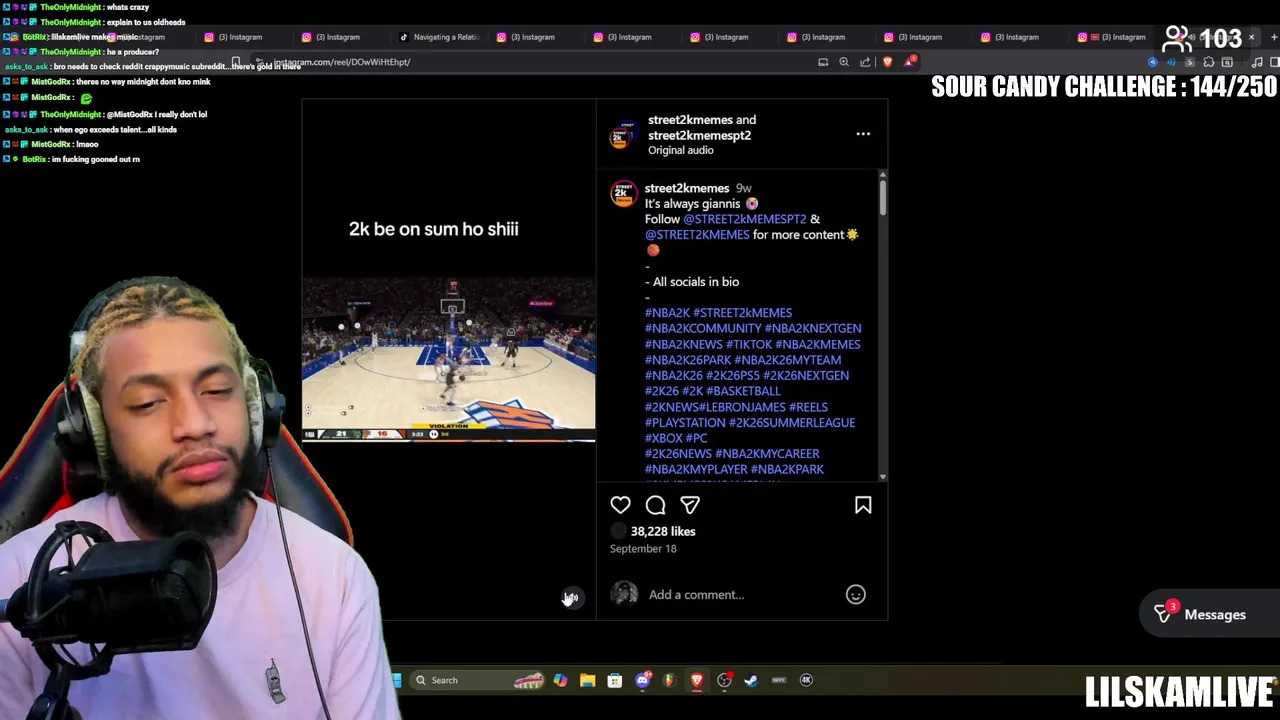Open the #NBA2KMYCAREER hashtag

(767, 454)
